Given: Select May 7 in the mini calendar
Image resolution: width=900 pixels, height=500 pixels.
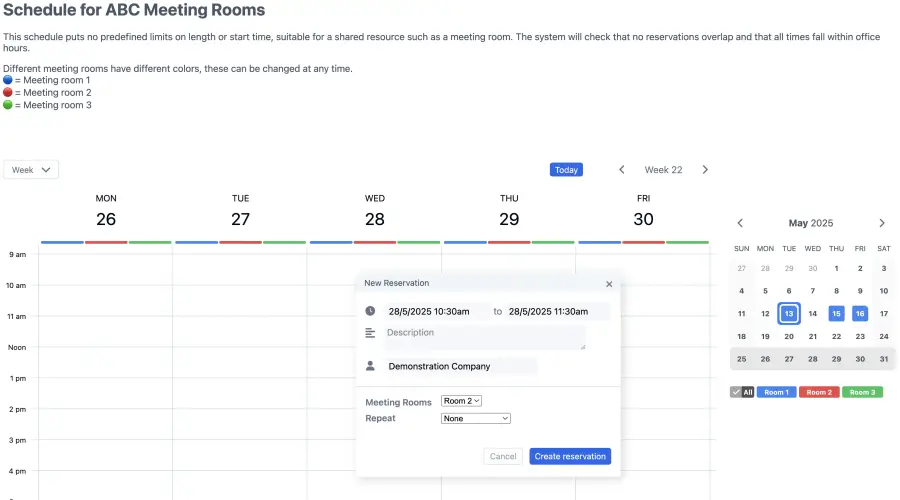Looking at the screenshot, I should click(812, 291).
